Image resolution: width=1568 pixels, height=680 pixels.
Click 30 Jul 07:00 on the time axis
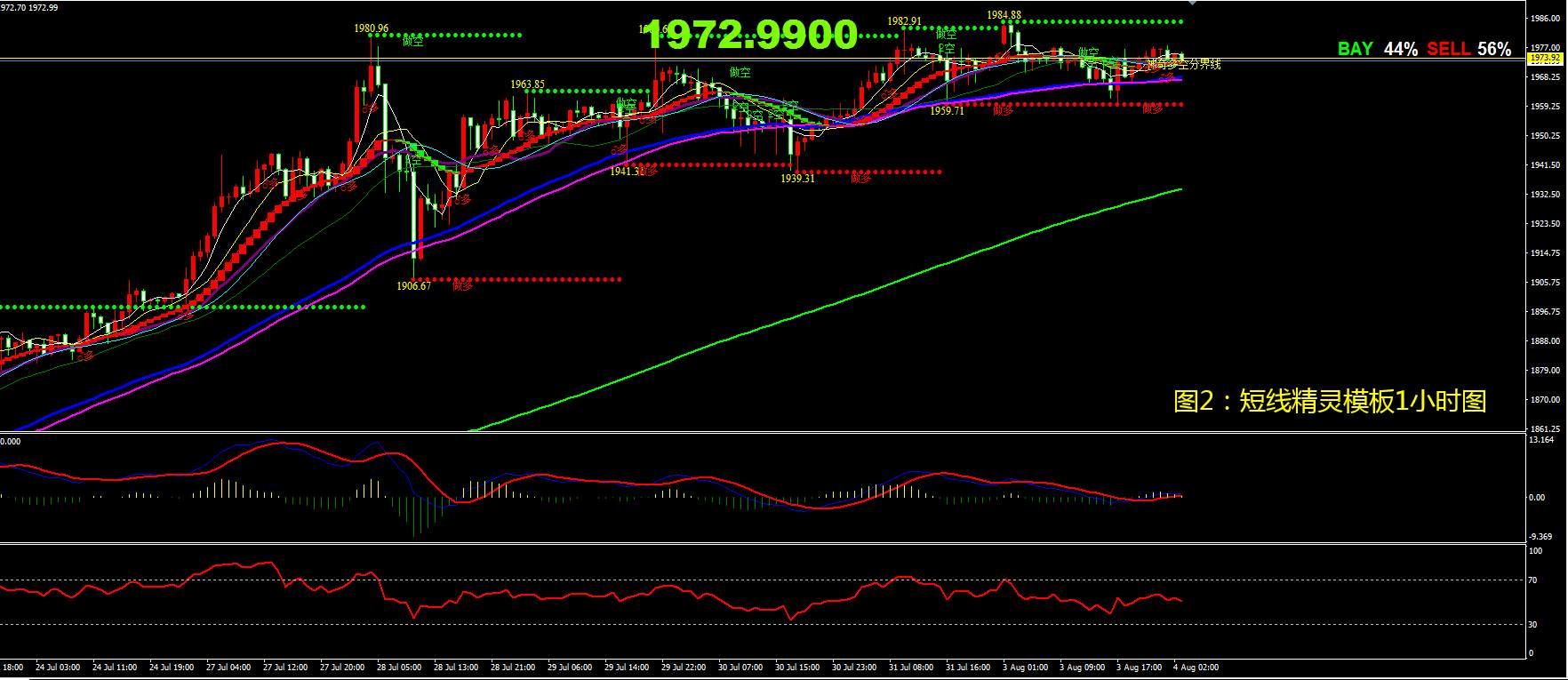740,667
